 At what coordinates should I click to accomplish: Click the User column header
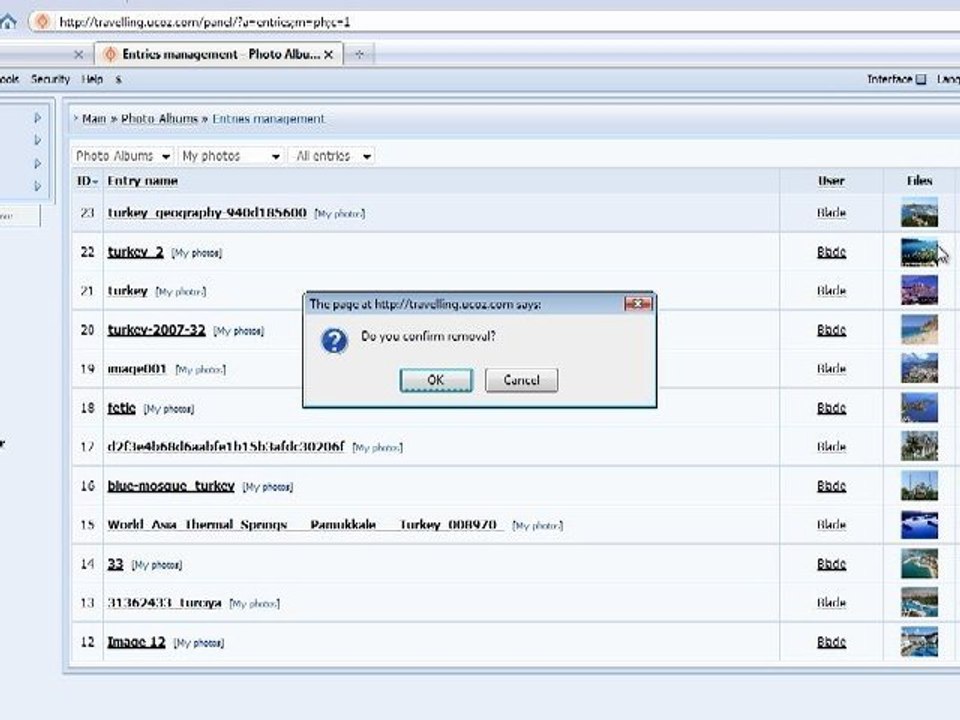(831, 181)
